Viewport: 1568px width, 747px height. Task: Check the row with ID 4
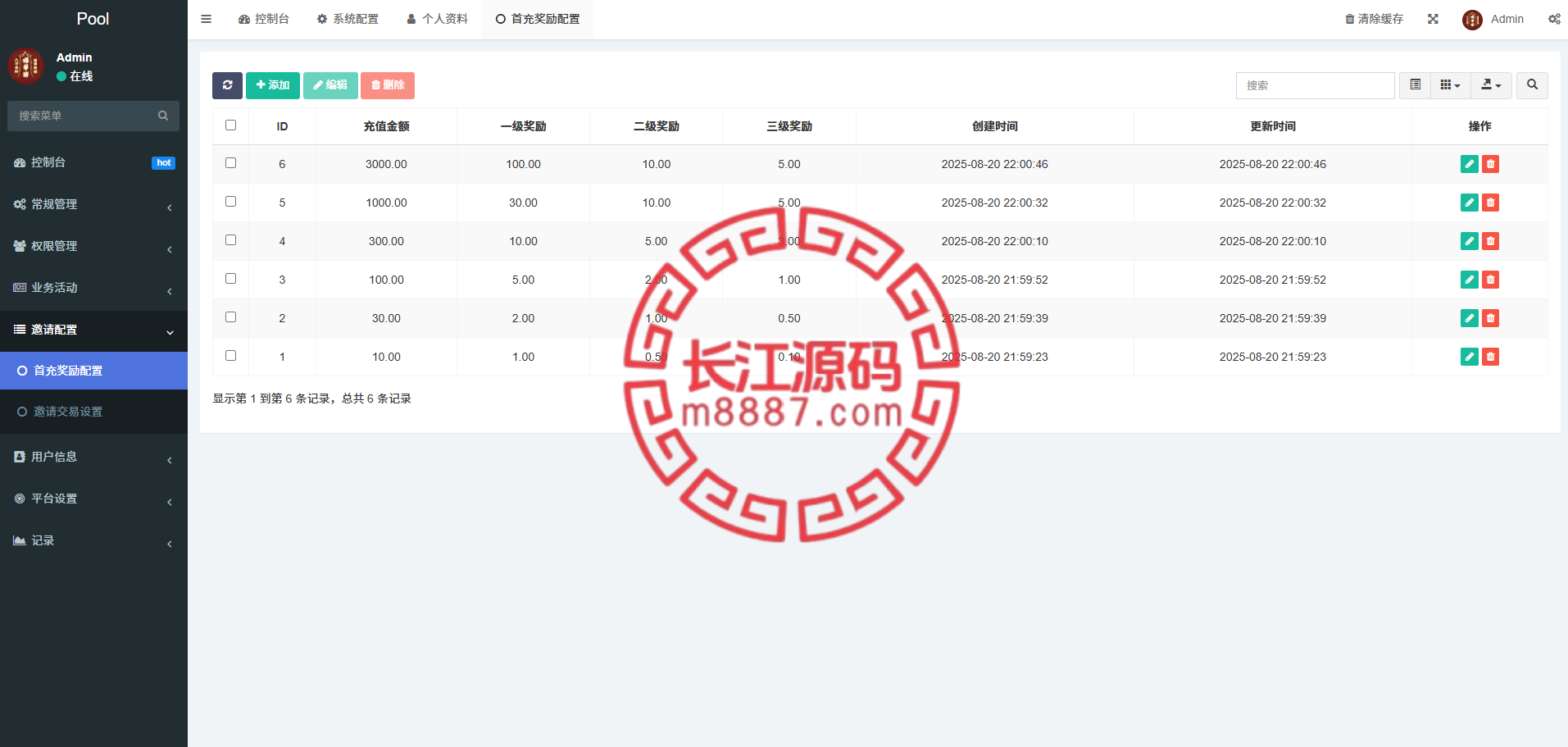click(x=230, y=240)
